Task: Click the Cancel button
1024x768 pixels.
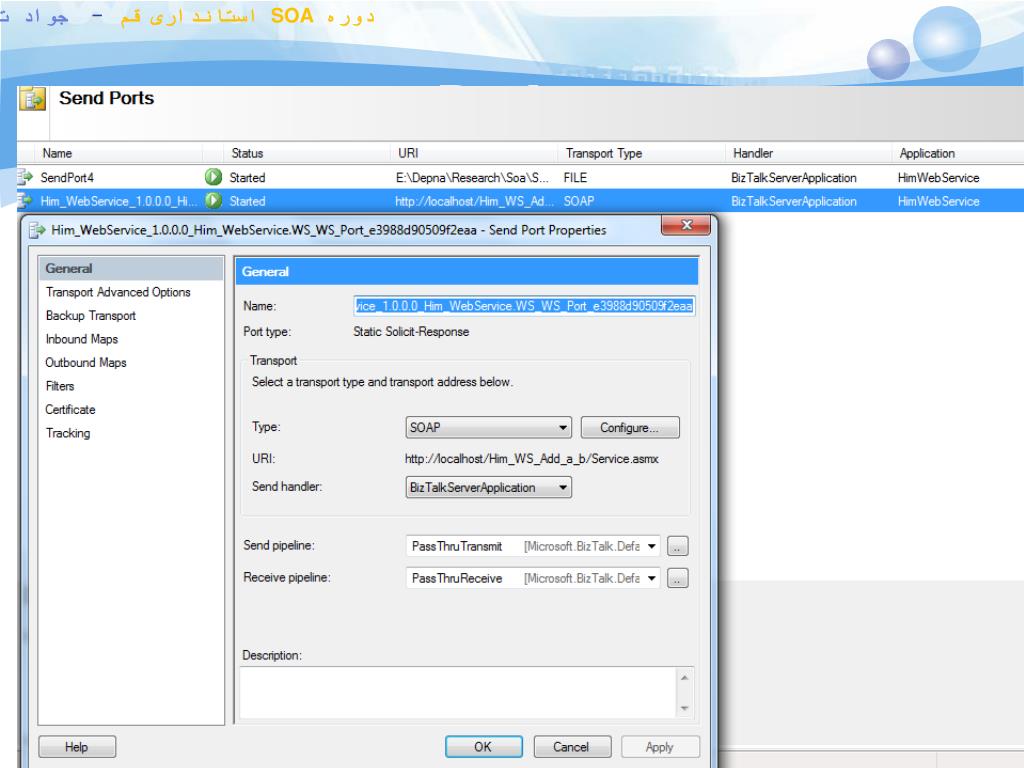Action: click(572, 747)
